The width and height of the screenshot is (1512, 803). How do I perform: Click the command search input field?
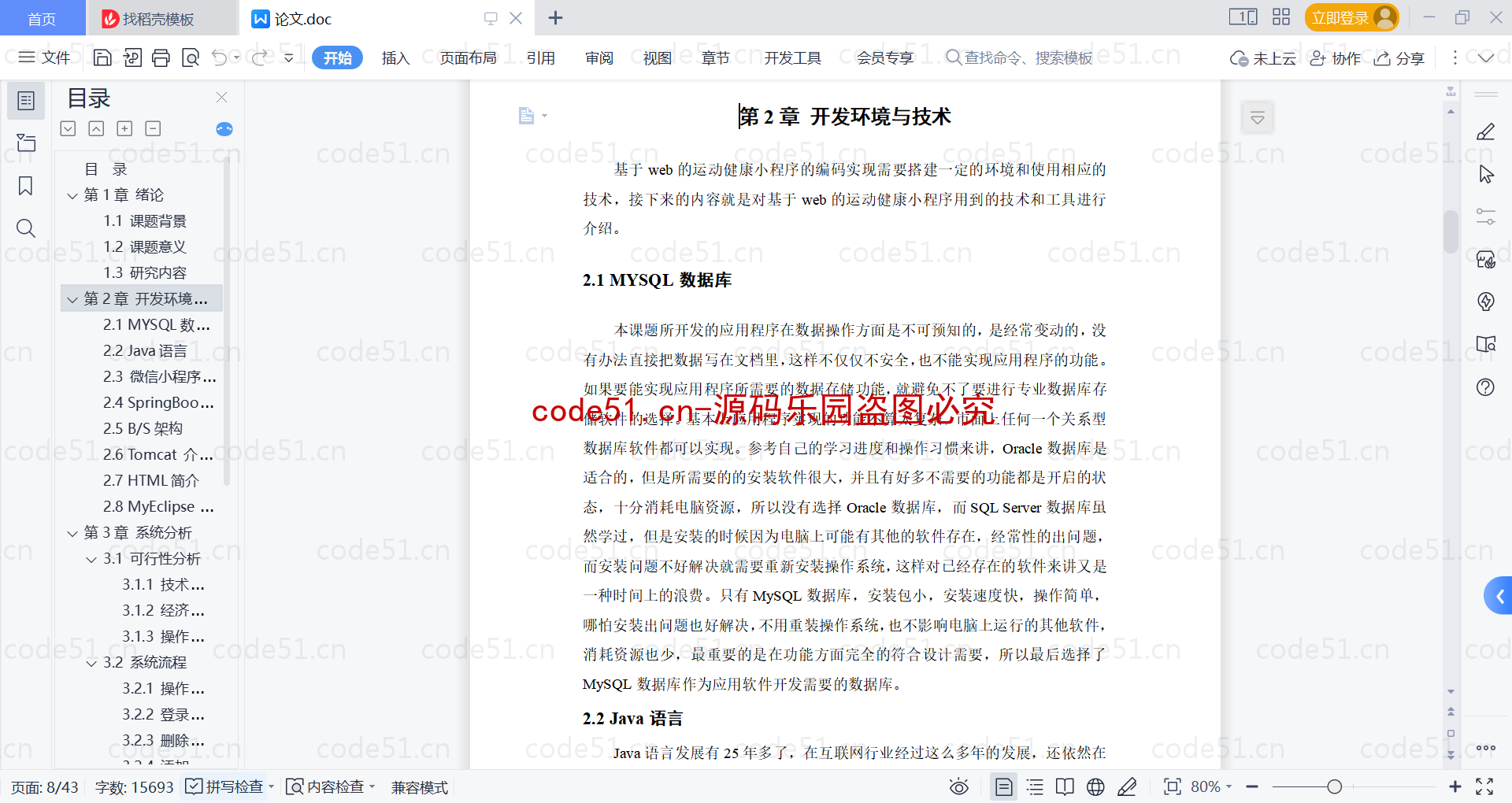coord(1020,57)
